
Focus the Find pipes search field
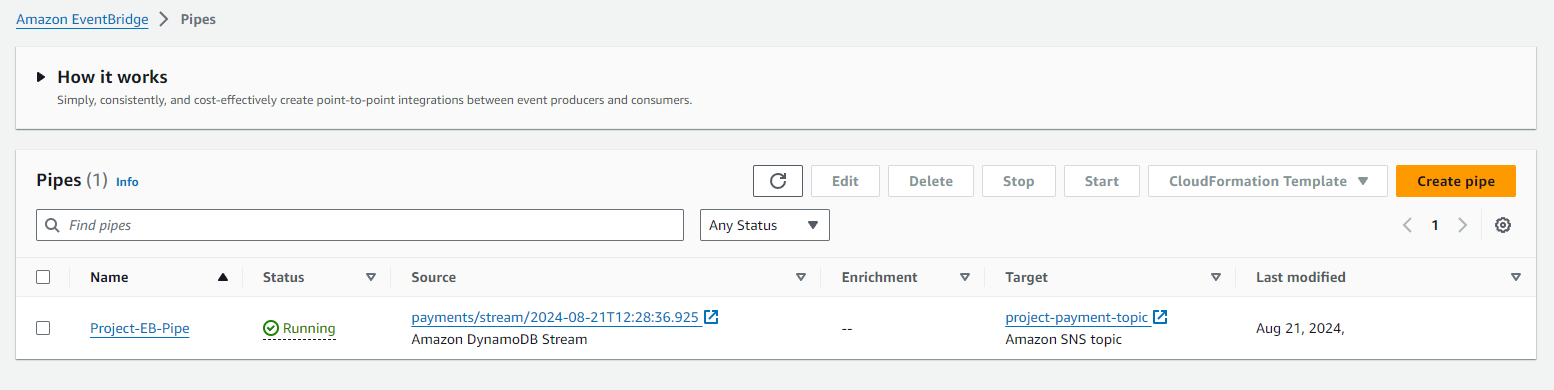(360, 225)
